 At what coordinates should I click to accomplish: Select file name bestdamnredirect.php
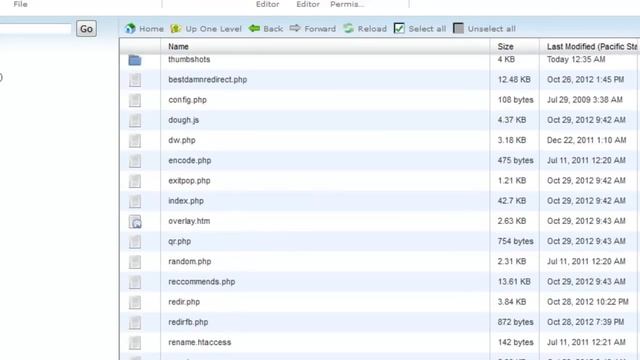pyautogui.click(x=207, y=80)
